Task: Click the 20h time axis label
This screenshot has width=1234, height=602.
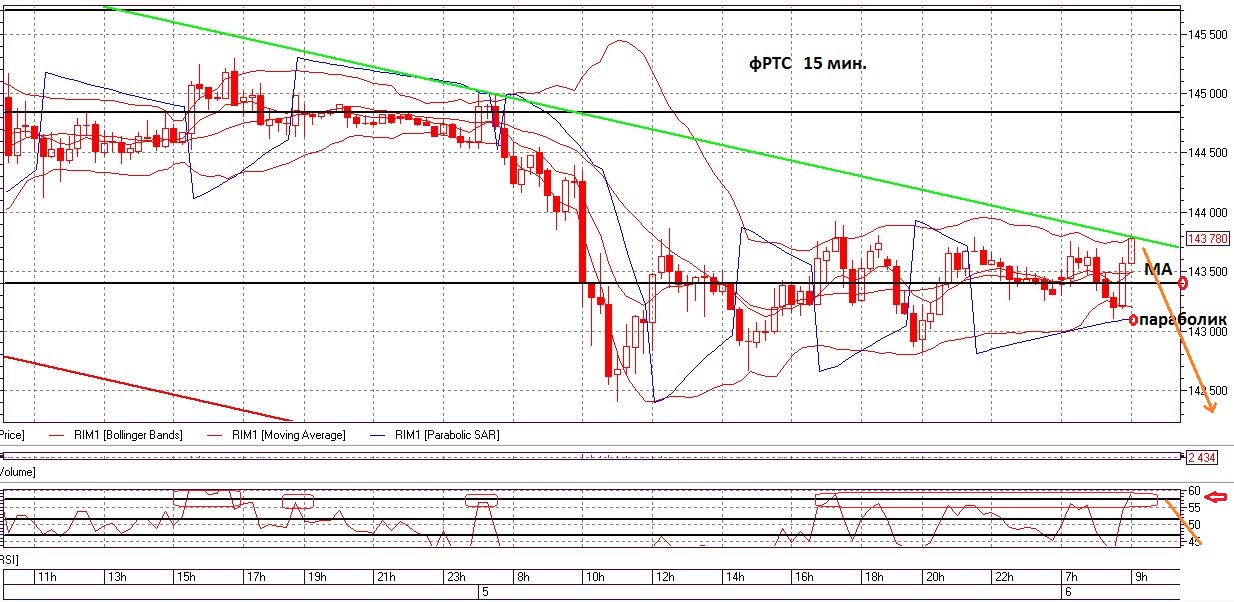Action: (x=935, y=577)
